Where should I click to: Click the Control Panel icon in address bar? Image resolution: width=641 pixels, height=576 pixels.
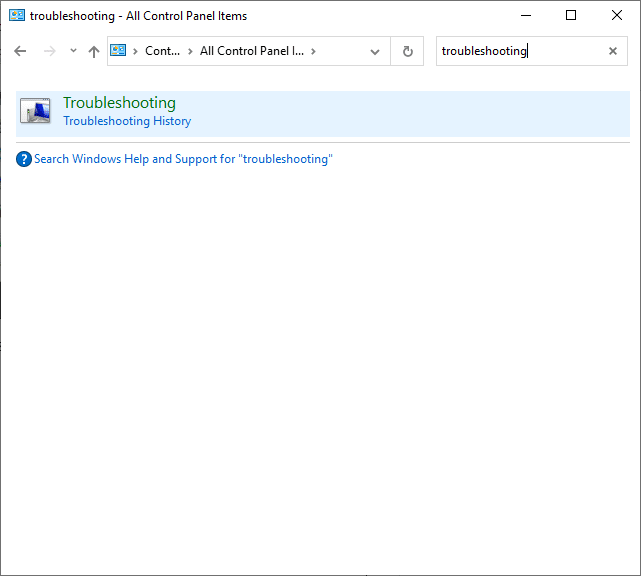119,51
